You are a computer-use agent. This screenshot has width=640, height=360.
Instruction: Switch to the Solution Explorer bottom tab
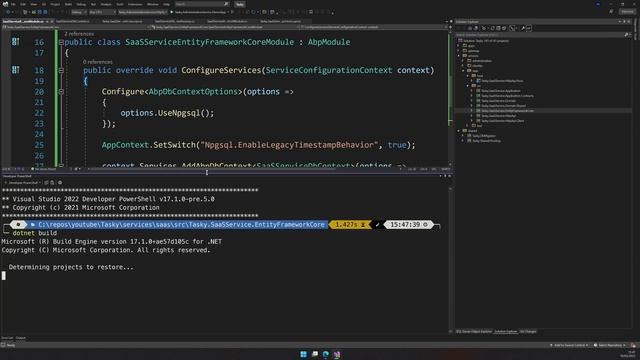[x=506, y=332]
